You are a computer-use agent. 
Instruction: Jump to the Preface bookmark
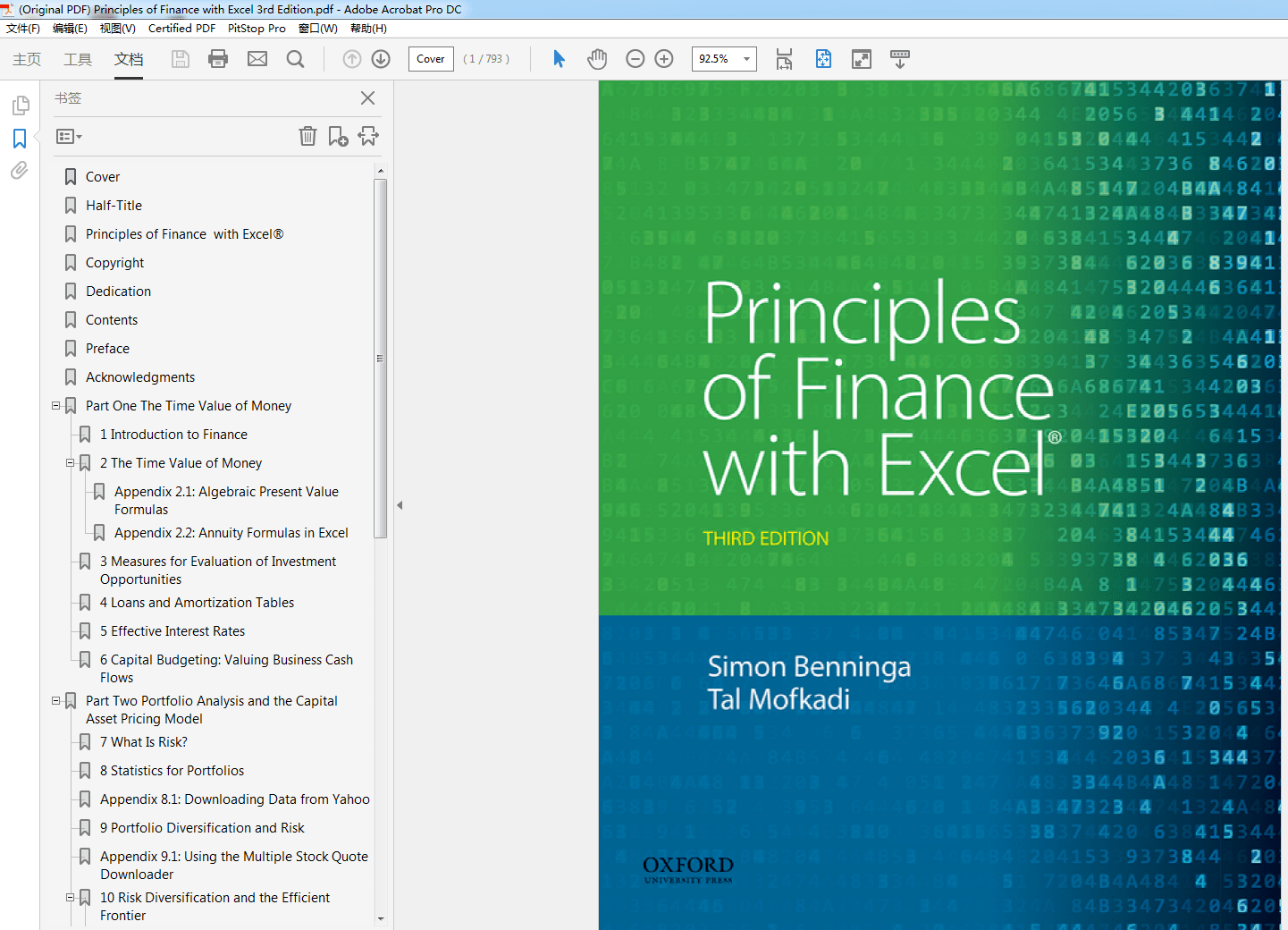click(x=107, y=348)
